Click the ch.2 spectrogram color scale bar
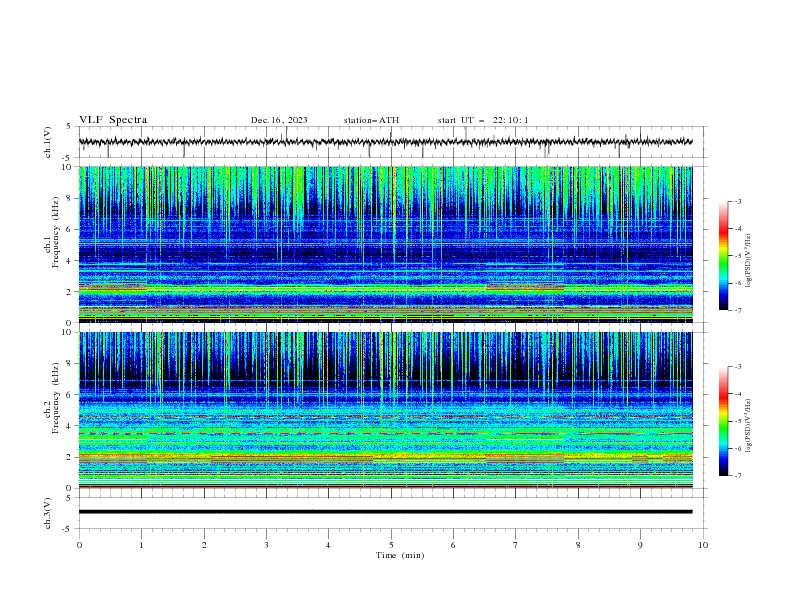 [723, 421]
